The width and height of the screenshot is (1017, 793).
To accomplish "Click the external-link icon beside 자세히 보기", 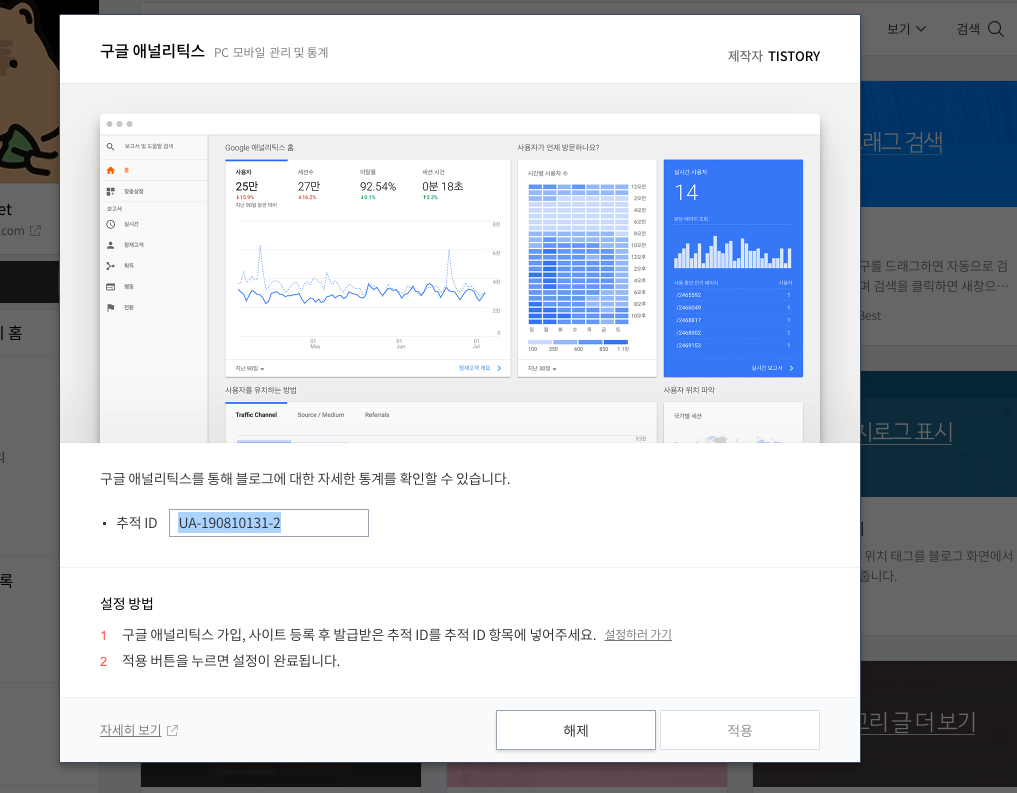I will click(173, 730).
